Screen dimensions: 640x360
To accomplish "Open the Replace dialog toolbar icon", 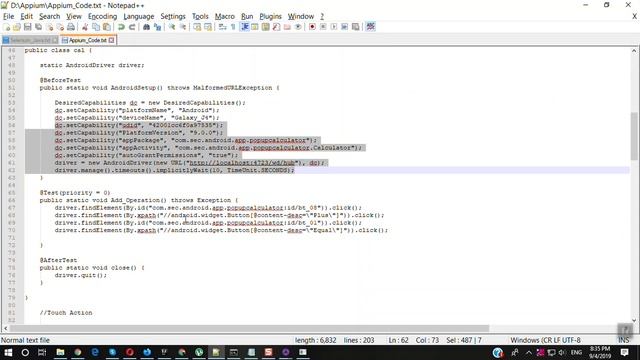I will (157, 27).
